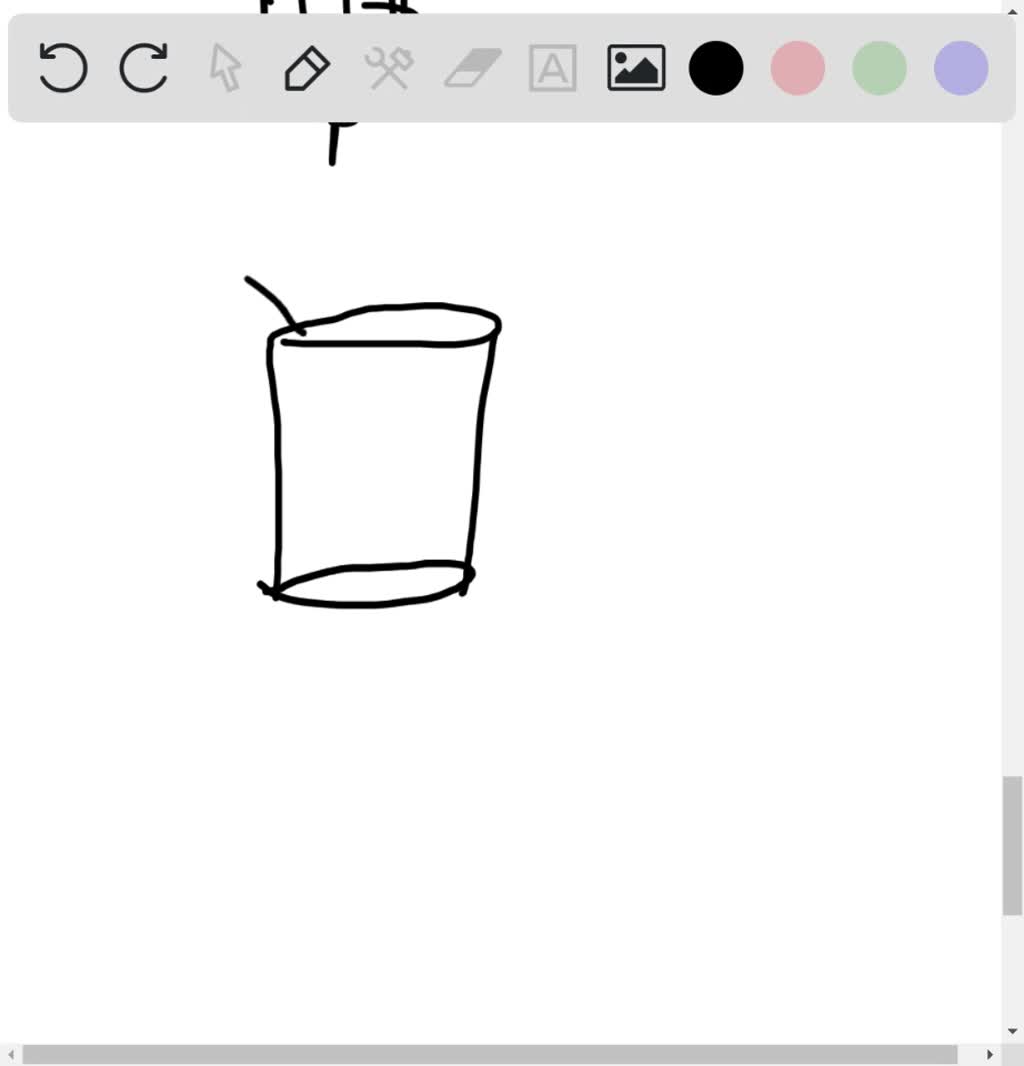The height and width of the screenshot is (1066, 1024).
Task: Pick the pink color swatch
Action: tap(797, 68)
